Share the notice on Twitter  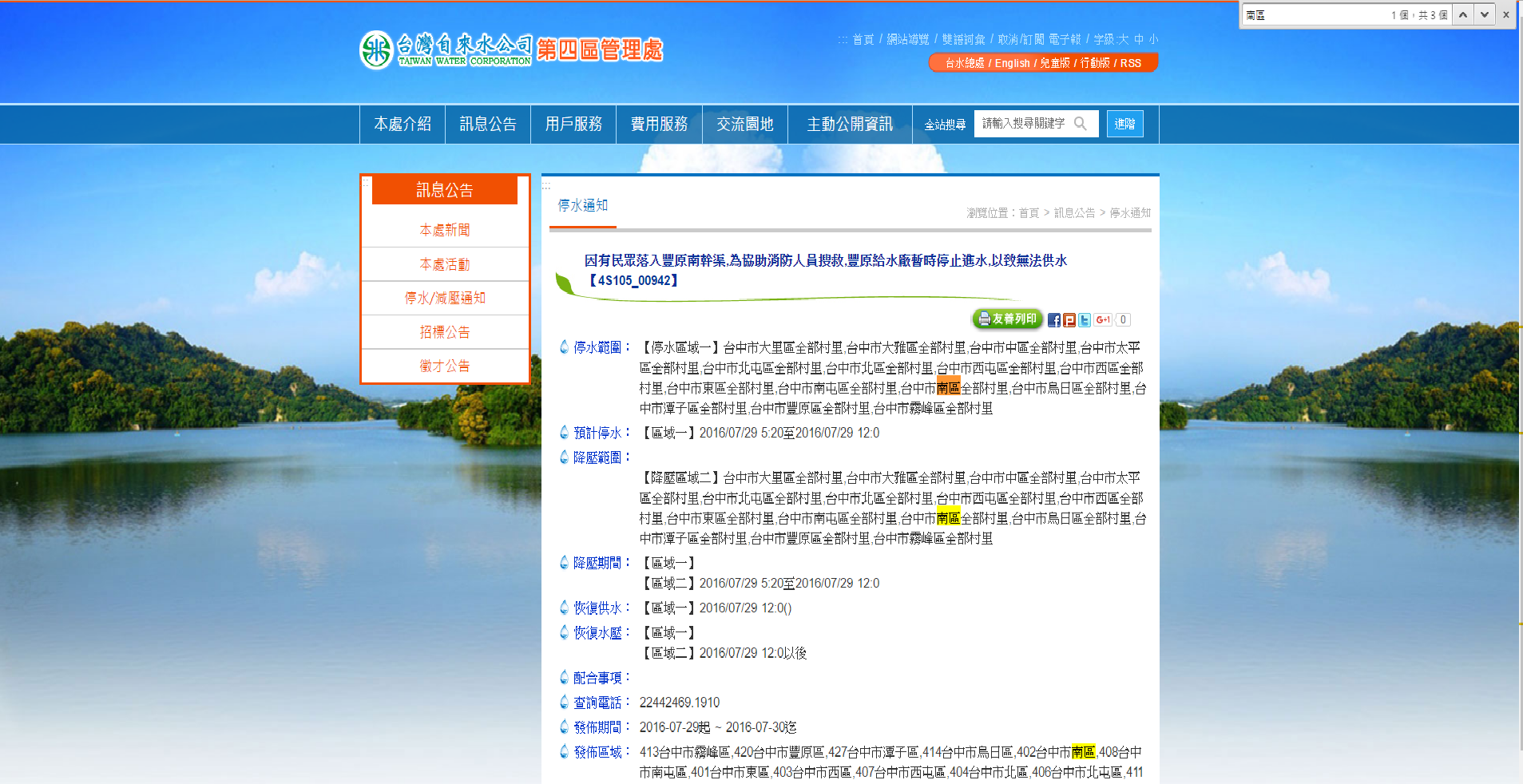(1084, 320)
